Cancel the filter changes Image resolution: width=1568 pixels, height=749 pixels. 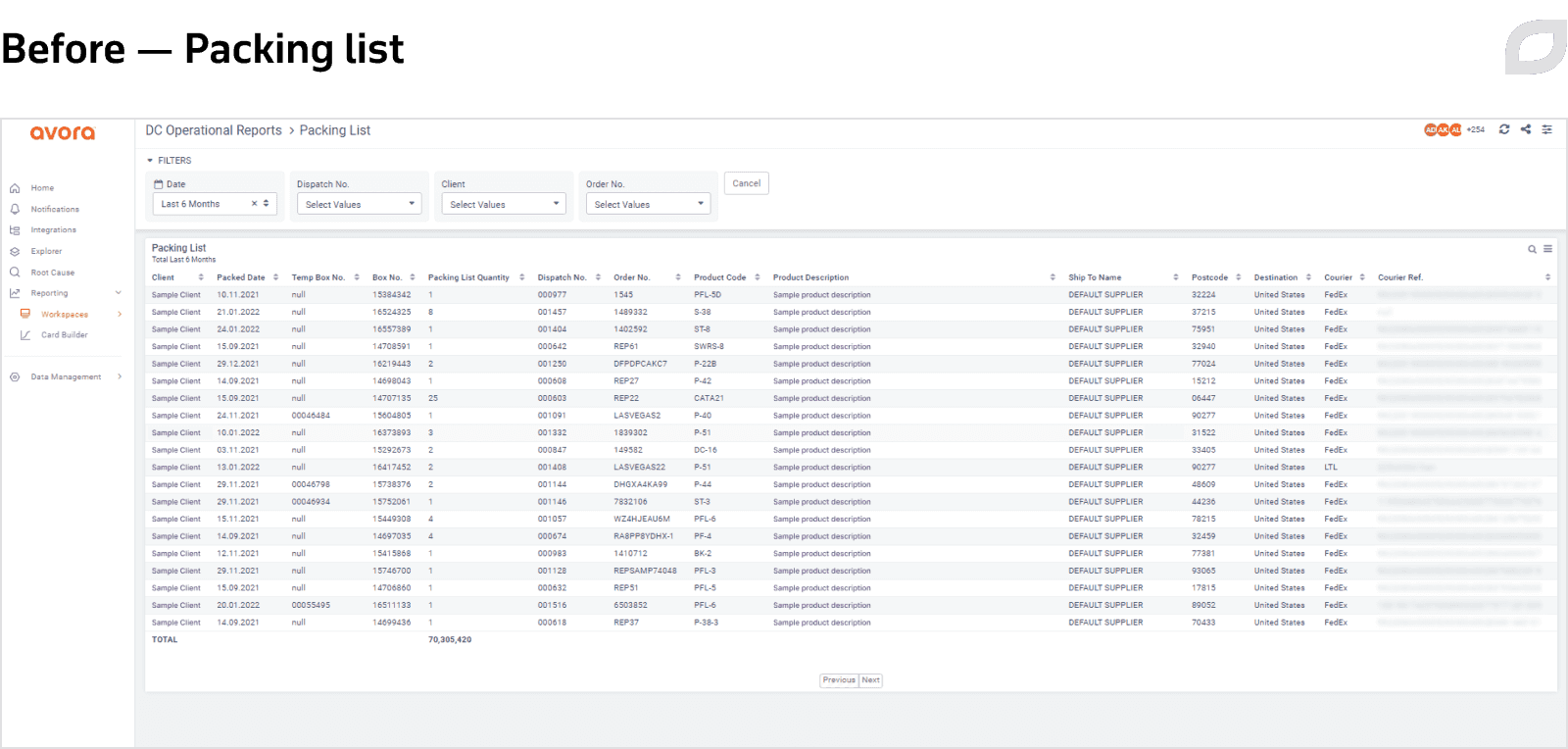[747, 183]
